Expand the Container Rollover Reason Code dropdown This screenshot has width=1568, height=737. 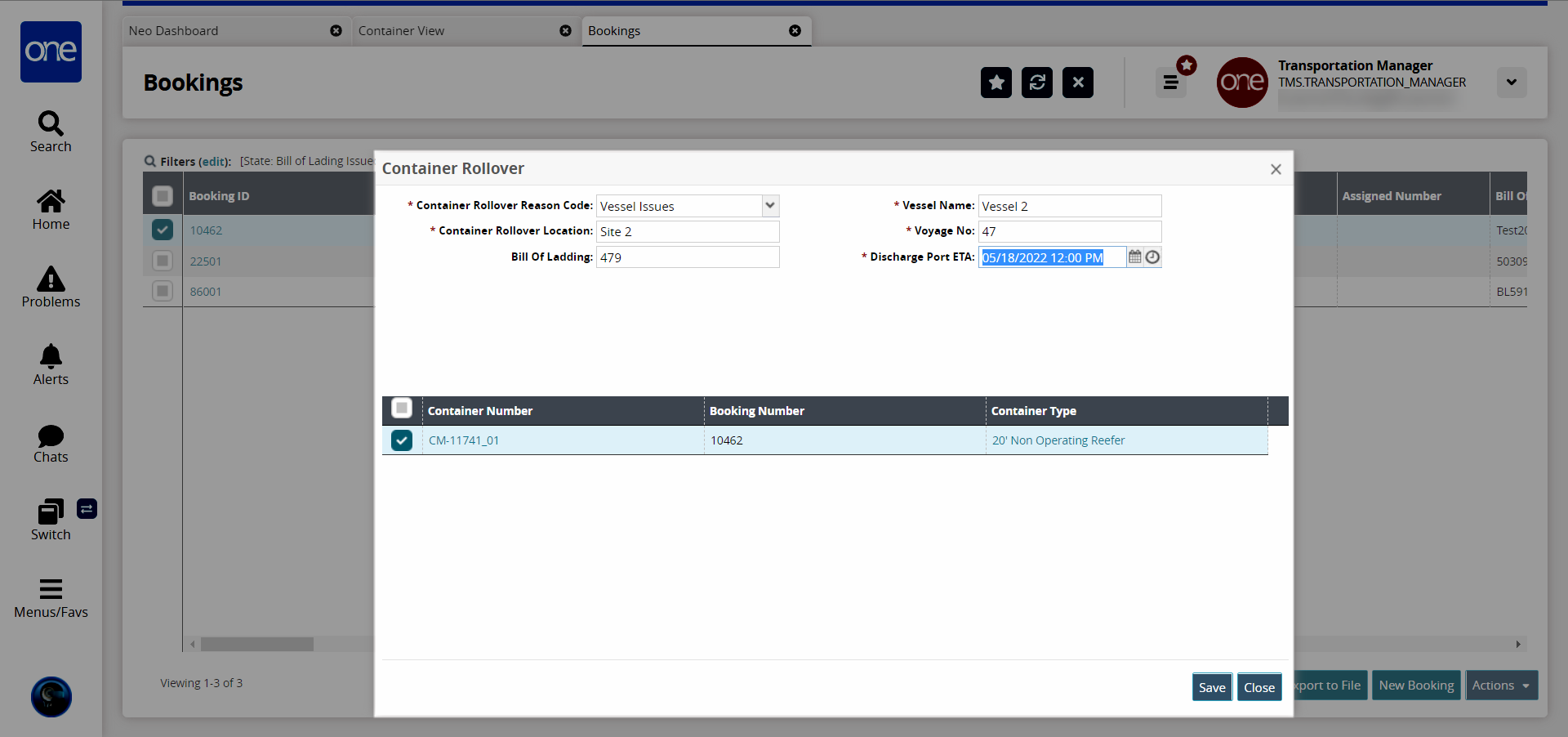[769, 206]
